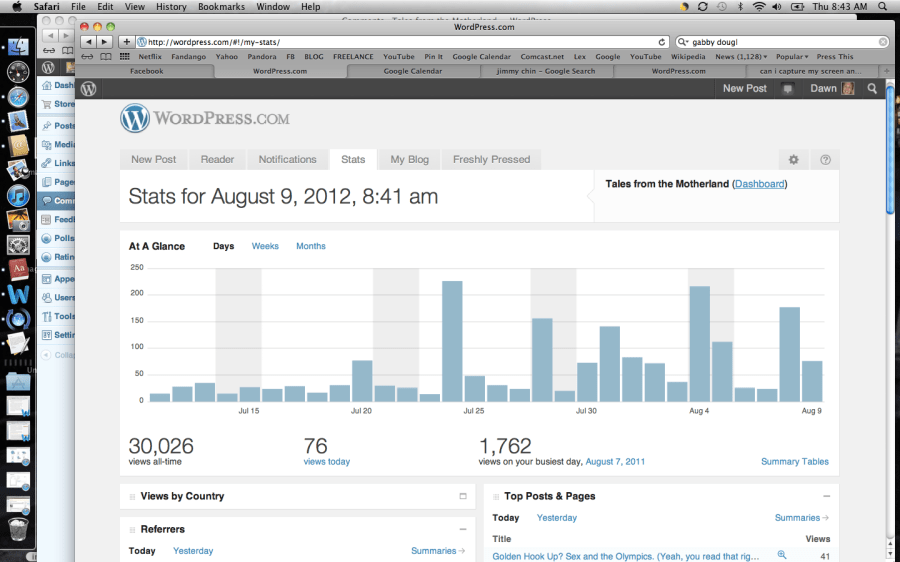Open the notifications speech bubble icon
Viewport: 900px width, 562px height.
click(788, 89)
